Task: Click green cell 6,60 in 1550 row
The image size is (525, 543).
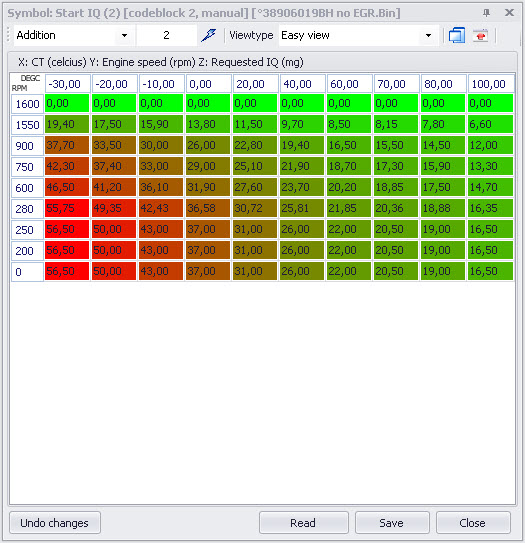Action: 490,124
